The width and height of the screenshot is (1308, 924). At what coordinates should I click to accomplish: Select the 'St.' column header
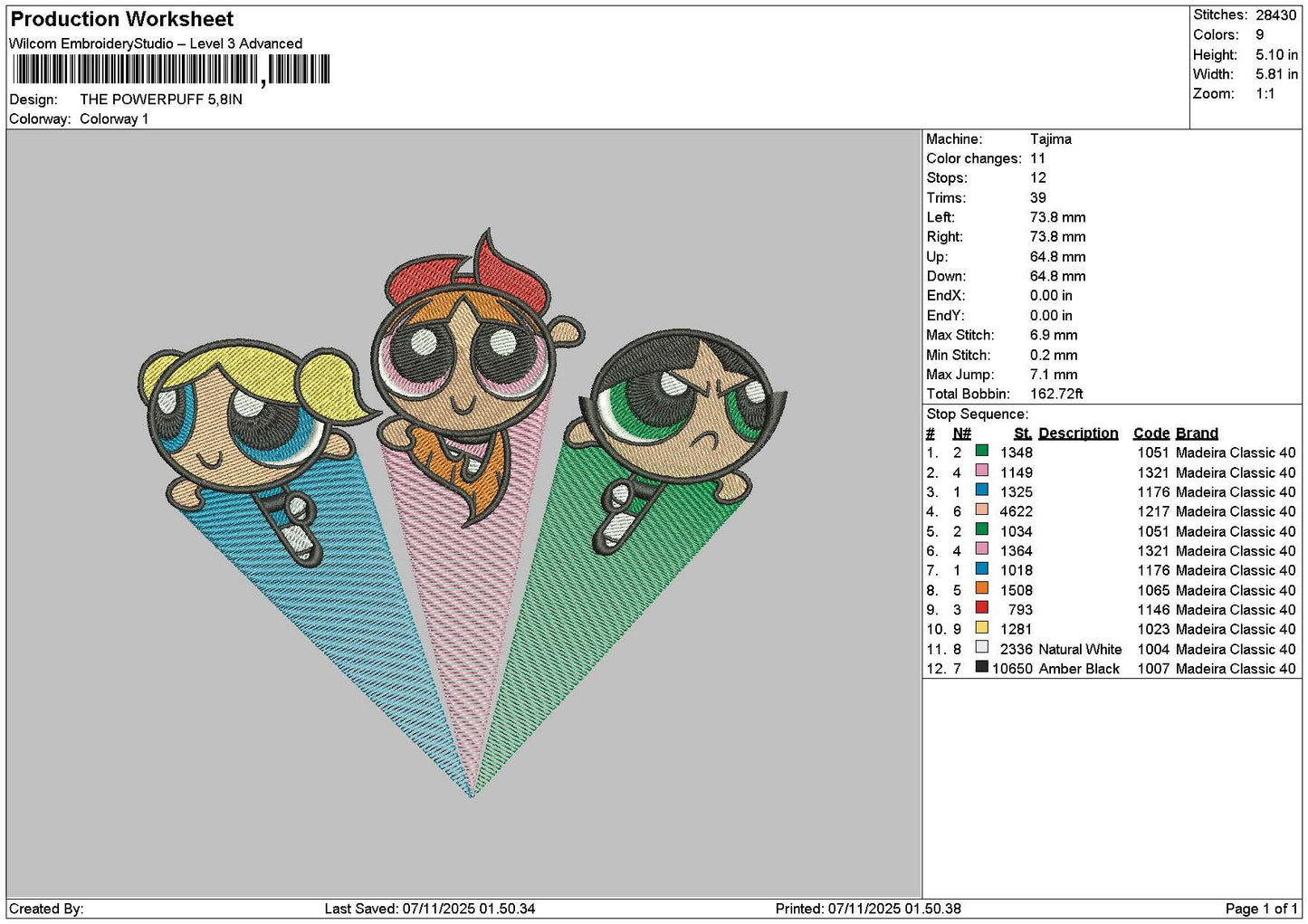click(1023, 433)
